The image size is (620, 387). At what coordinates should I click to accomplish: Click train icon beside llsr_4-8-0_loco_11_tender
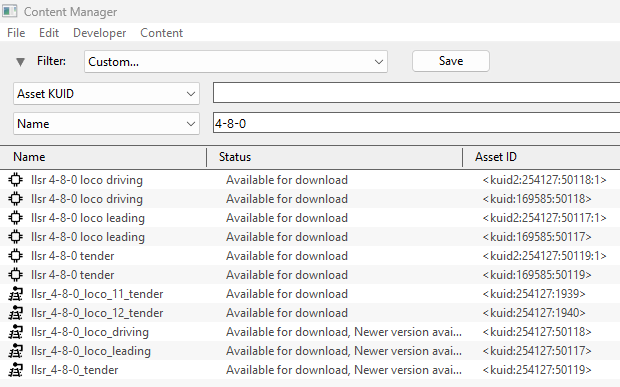click(x=15, y=294)
